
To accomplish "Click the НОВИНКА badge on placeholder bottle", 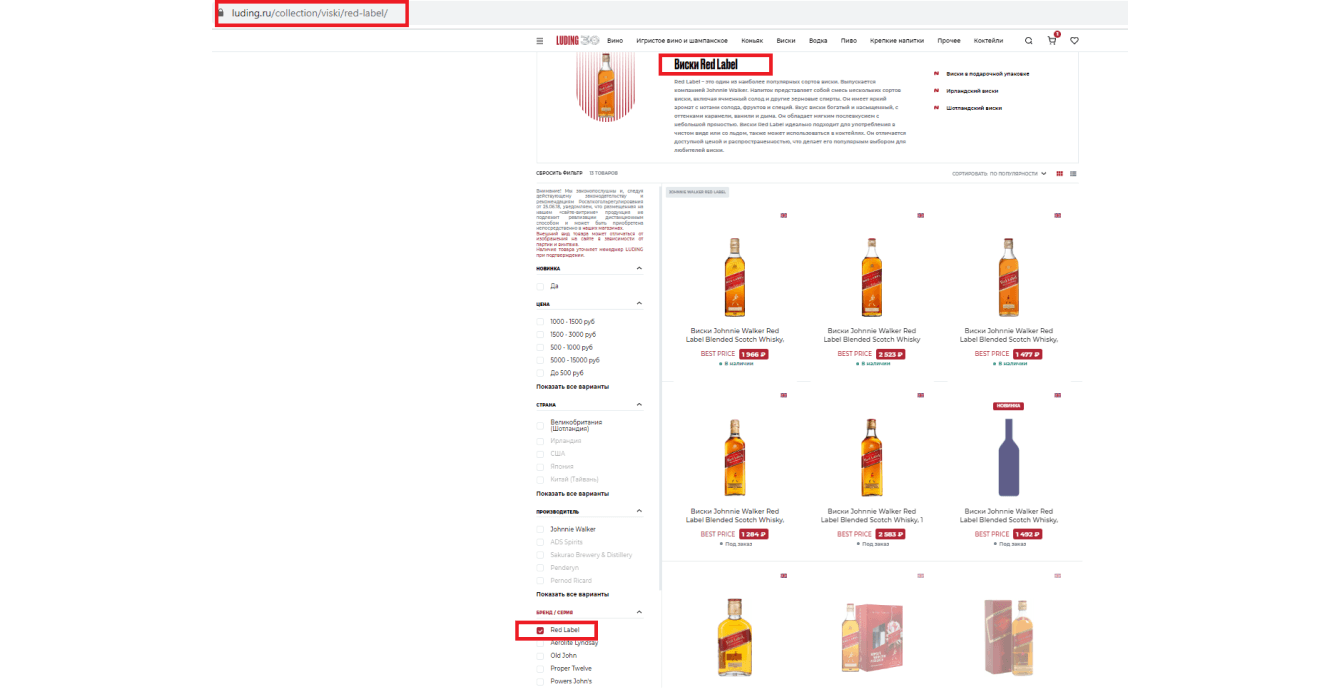I will [1008, 406].
